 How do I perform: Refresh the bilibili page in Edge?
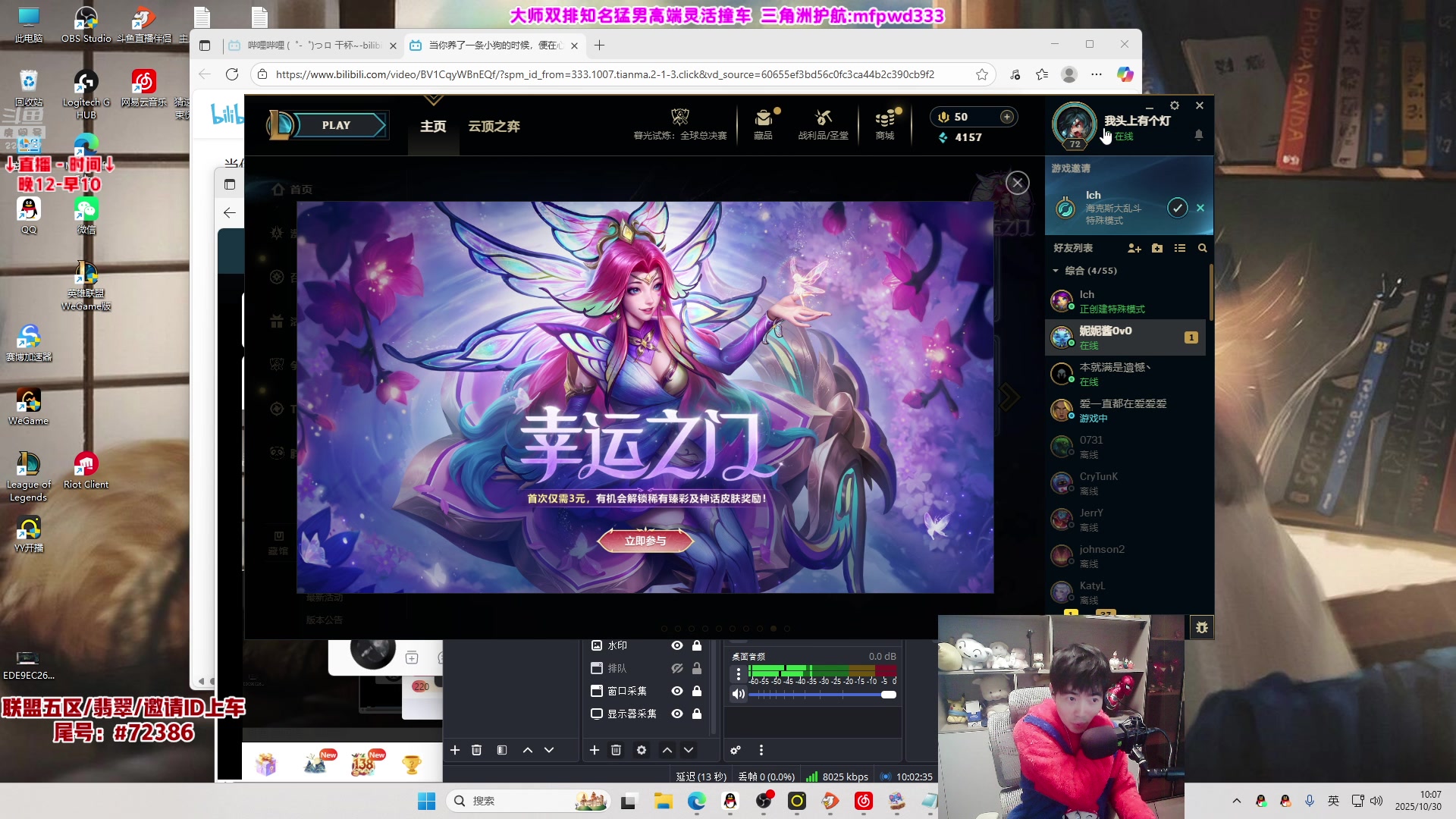(232, 74)
